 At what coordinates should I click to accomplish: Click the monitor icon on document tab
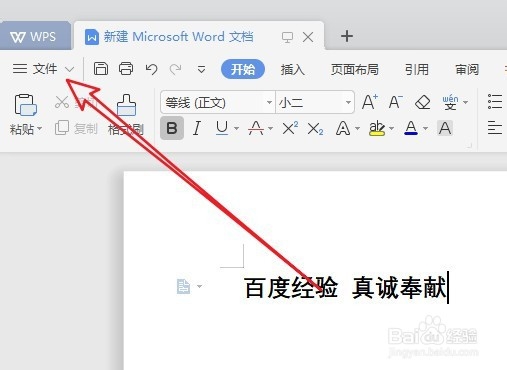287,37
